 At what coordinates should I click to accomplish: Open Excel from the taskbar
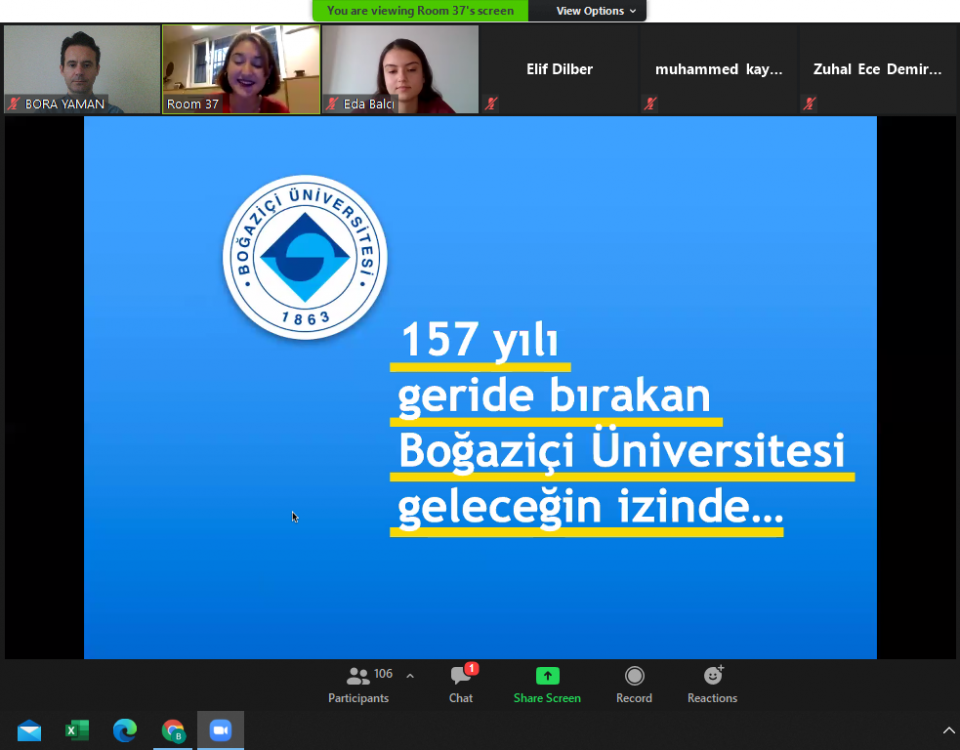77,730
